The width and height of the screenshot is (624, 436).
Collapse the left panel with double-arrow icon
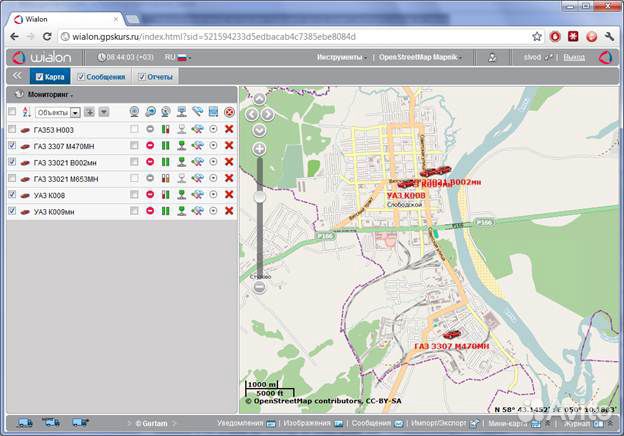pos(17,76)
